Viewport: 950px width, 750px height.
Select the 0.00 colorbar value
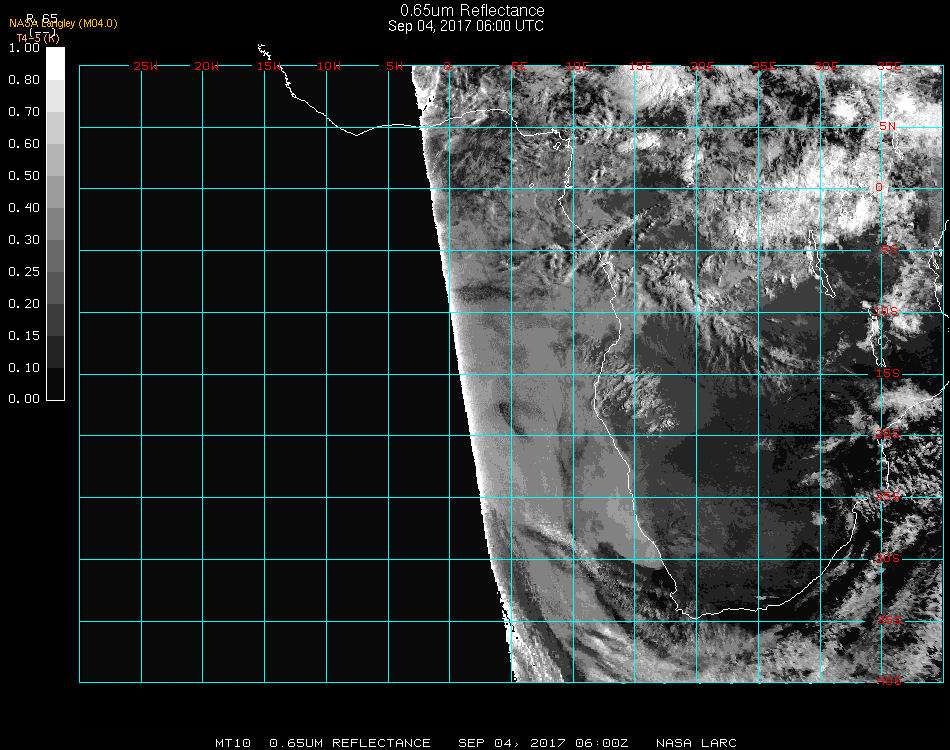pyautogui.click(x=24, y=399)
